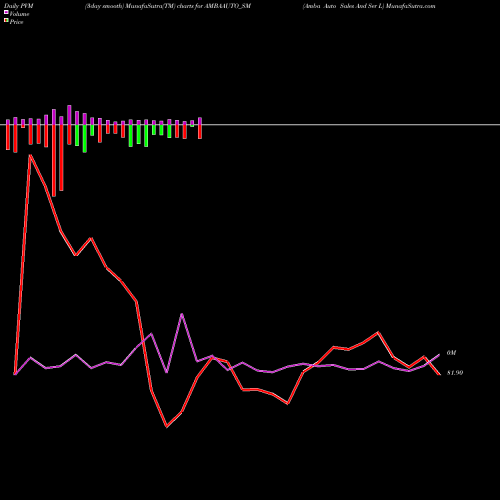Click the longest green bar below the baseline
The width and height of the screenshot is (500, 500).
pos(85,139)
